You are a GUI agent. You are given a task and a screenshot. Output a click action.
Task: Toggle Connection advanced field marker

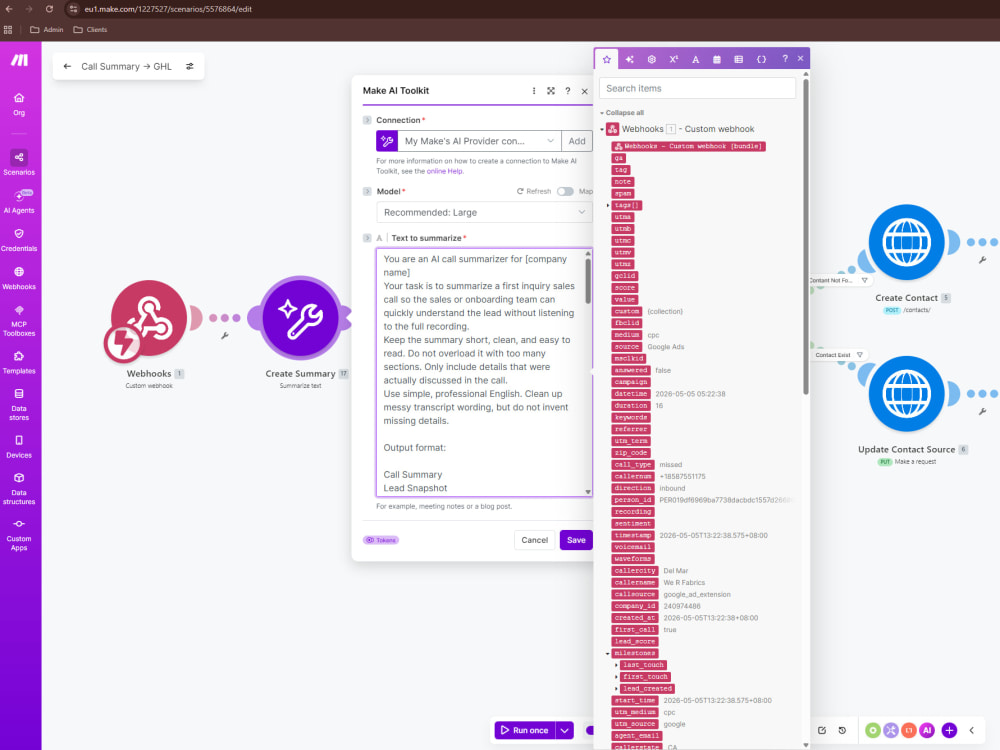tap(367, 120)
